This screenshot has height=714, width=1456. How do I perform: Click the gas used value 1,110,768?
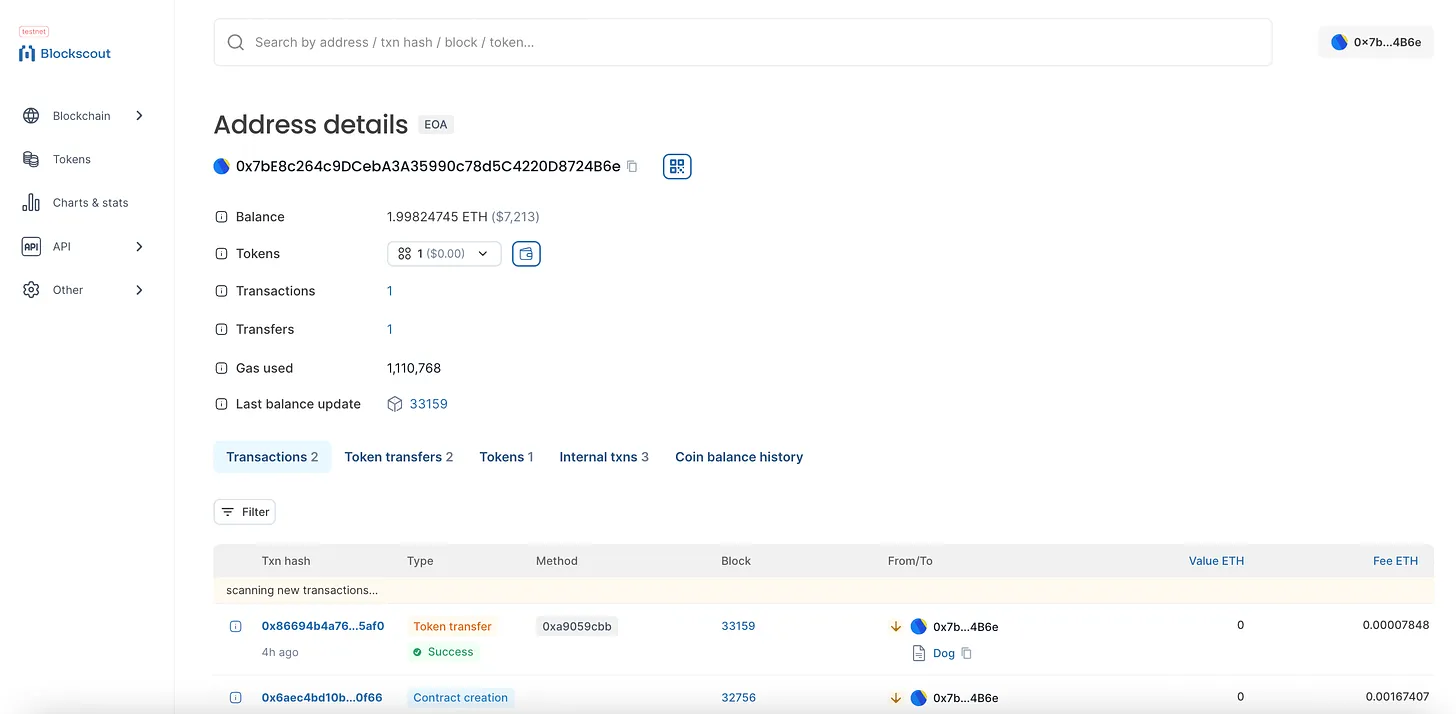[414, 368]
